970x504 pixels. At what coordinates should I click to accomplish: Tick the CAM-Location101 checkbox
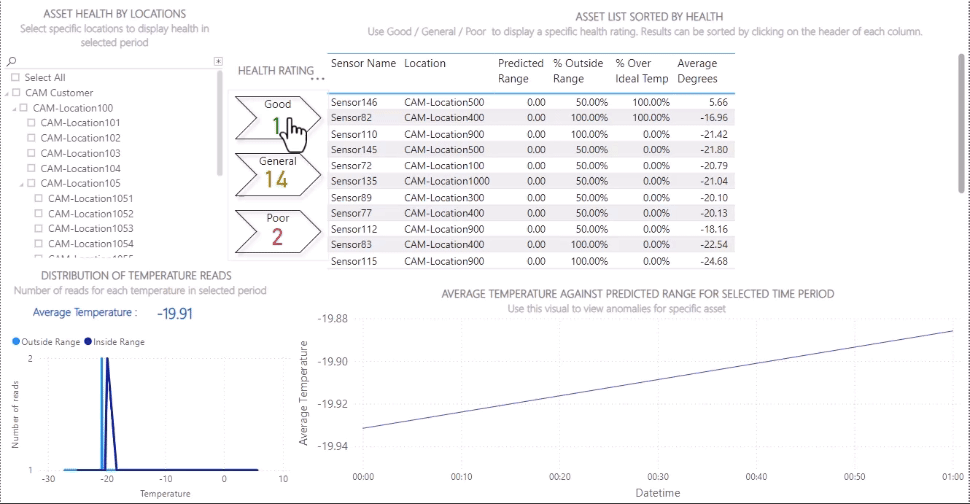pyautogui.click(x=31, y=123)
